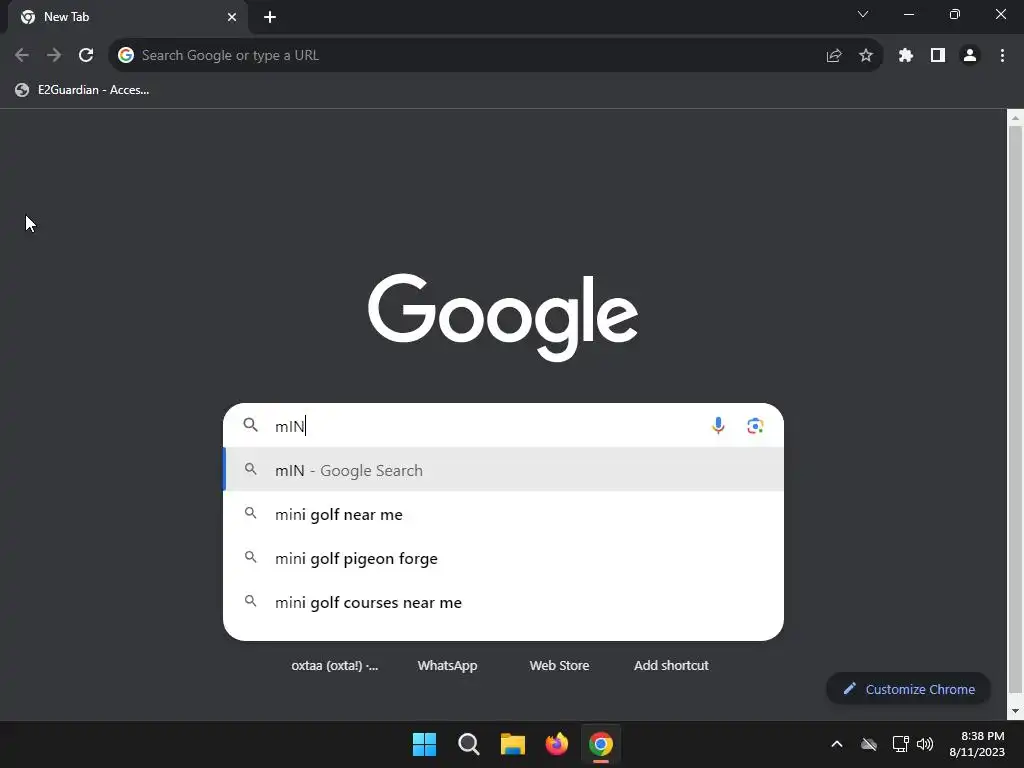Open the Web Store shortcut
This screenshot has width=1024, height=768.
tap(559, 665)
